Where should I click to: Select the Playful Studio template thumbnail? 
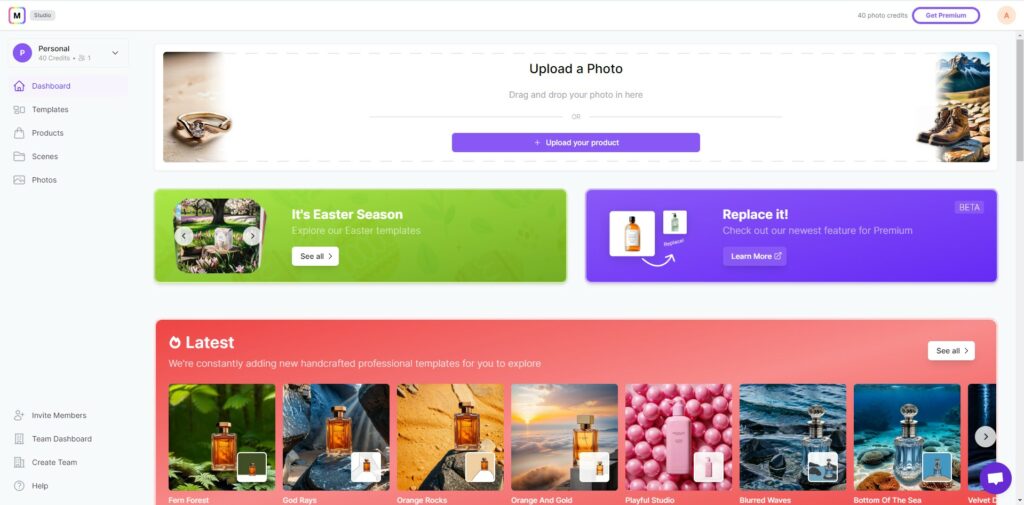[x=679, y=437]
